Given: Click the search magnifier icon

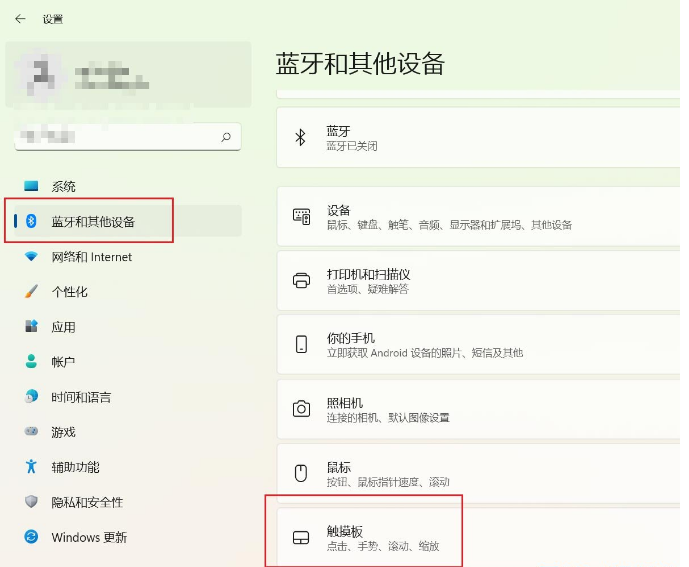Looking at the screenshot, I should pyautogui.click(x=226, y=136).
